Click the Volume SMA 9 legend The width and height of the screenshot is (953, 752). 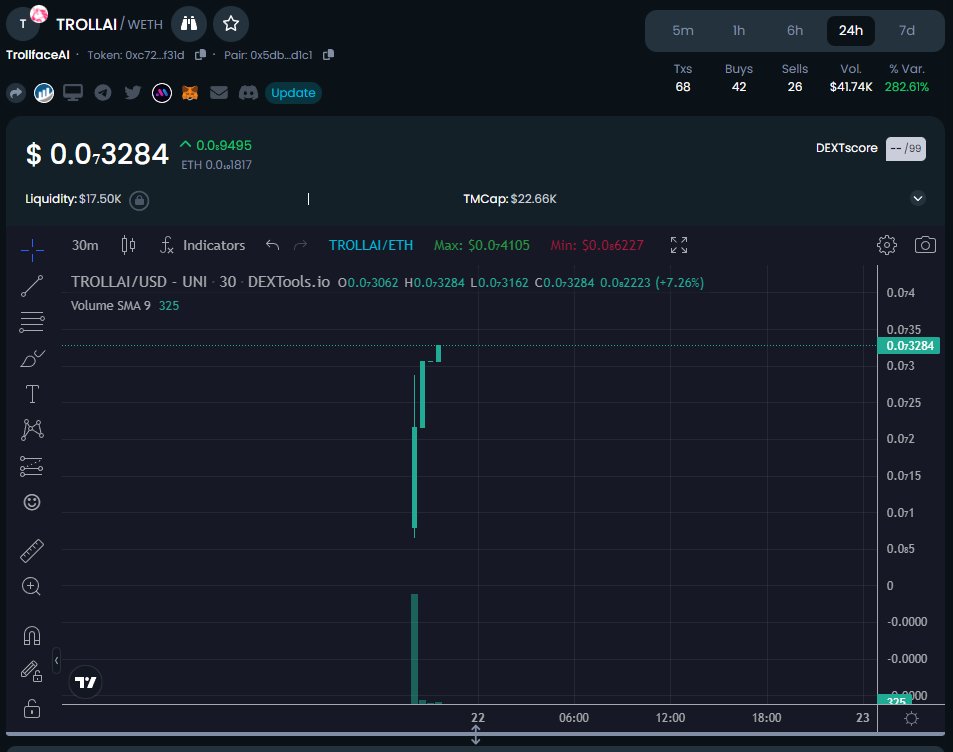125,305
